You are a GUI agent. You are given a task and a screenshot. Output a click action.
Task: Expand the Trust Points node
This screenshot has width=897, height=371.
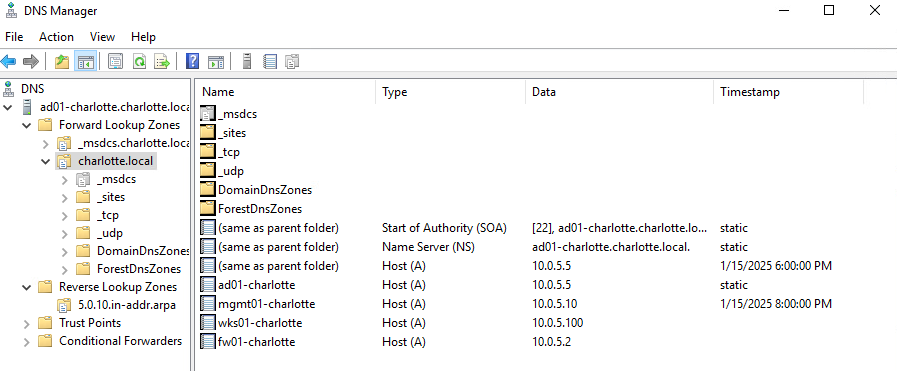pos(26,324)
